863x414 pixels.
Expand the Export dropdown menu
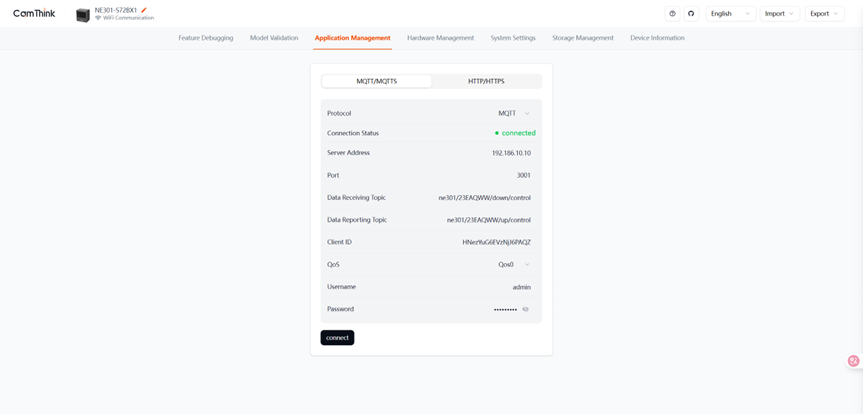point(824,14)
